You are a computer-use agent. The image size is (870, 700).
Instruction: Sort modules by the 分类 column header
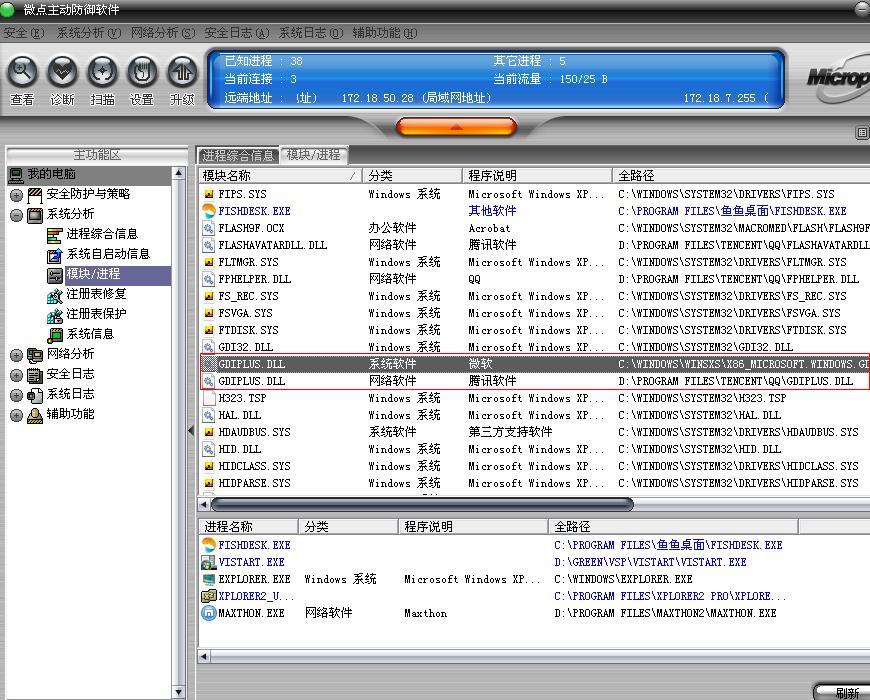tap(412, 176)
